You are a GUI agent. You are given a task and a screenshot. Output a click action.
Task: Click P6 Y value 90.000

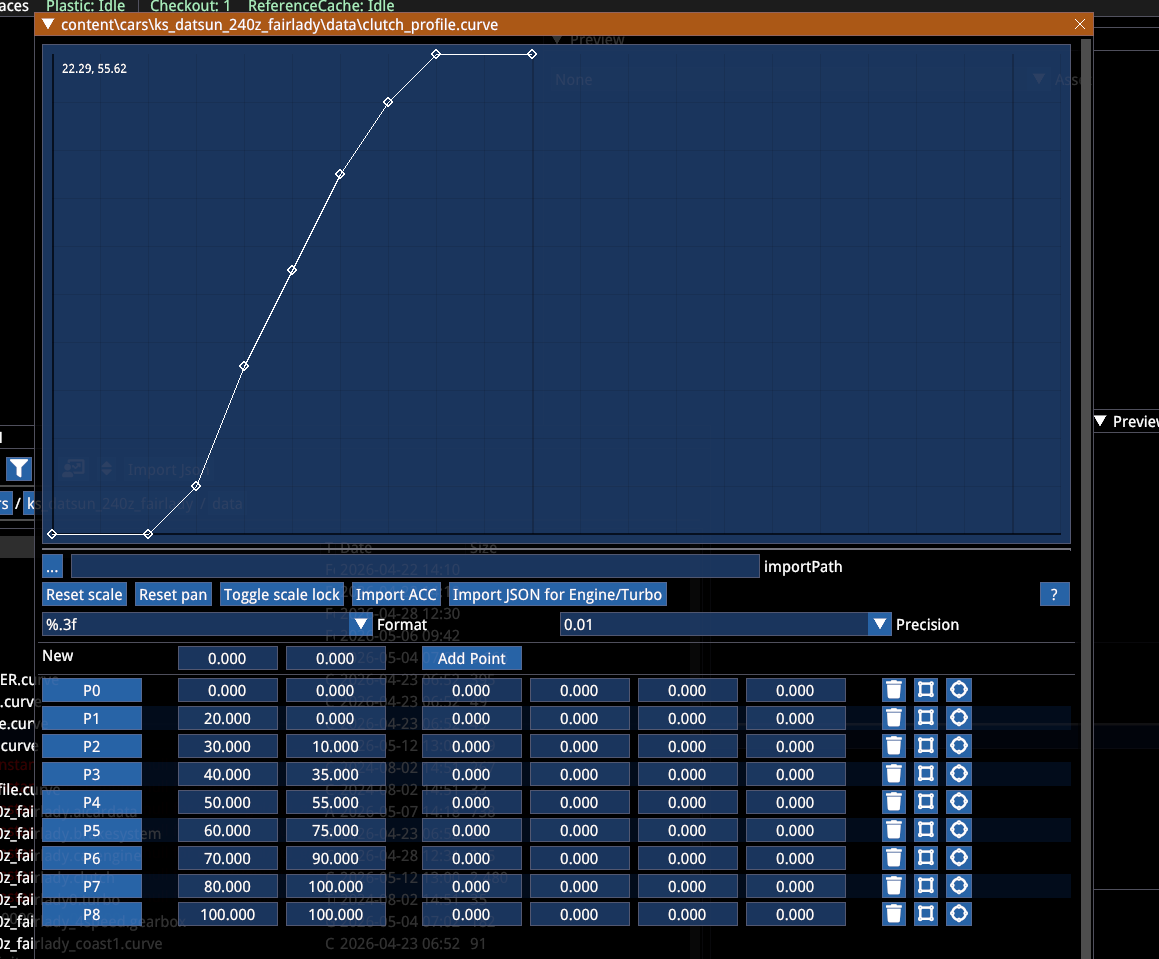point(336,858)
